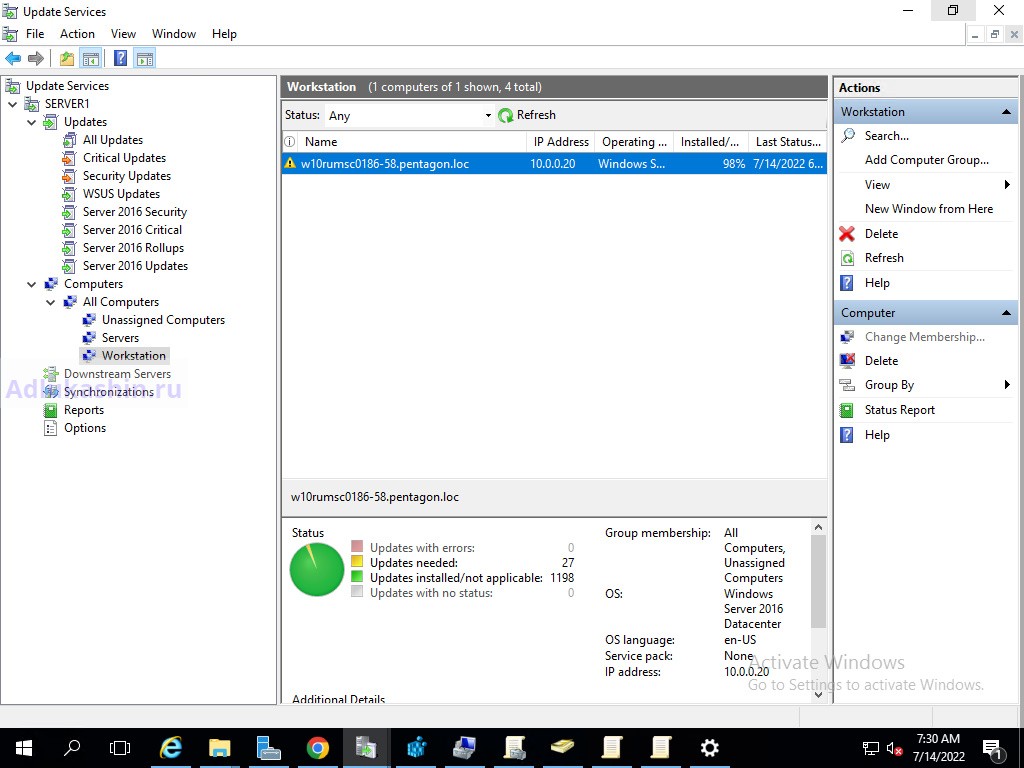Click Search in the Actions pane
This screenshot has width=1024, height=768.
(886, 136)
